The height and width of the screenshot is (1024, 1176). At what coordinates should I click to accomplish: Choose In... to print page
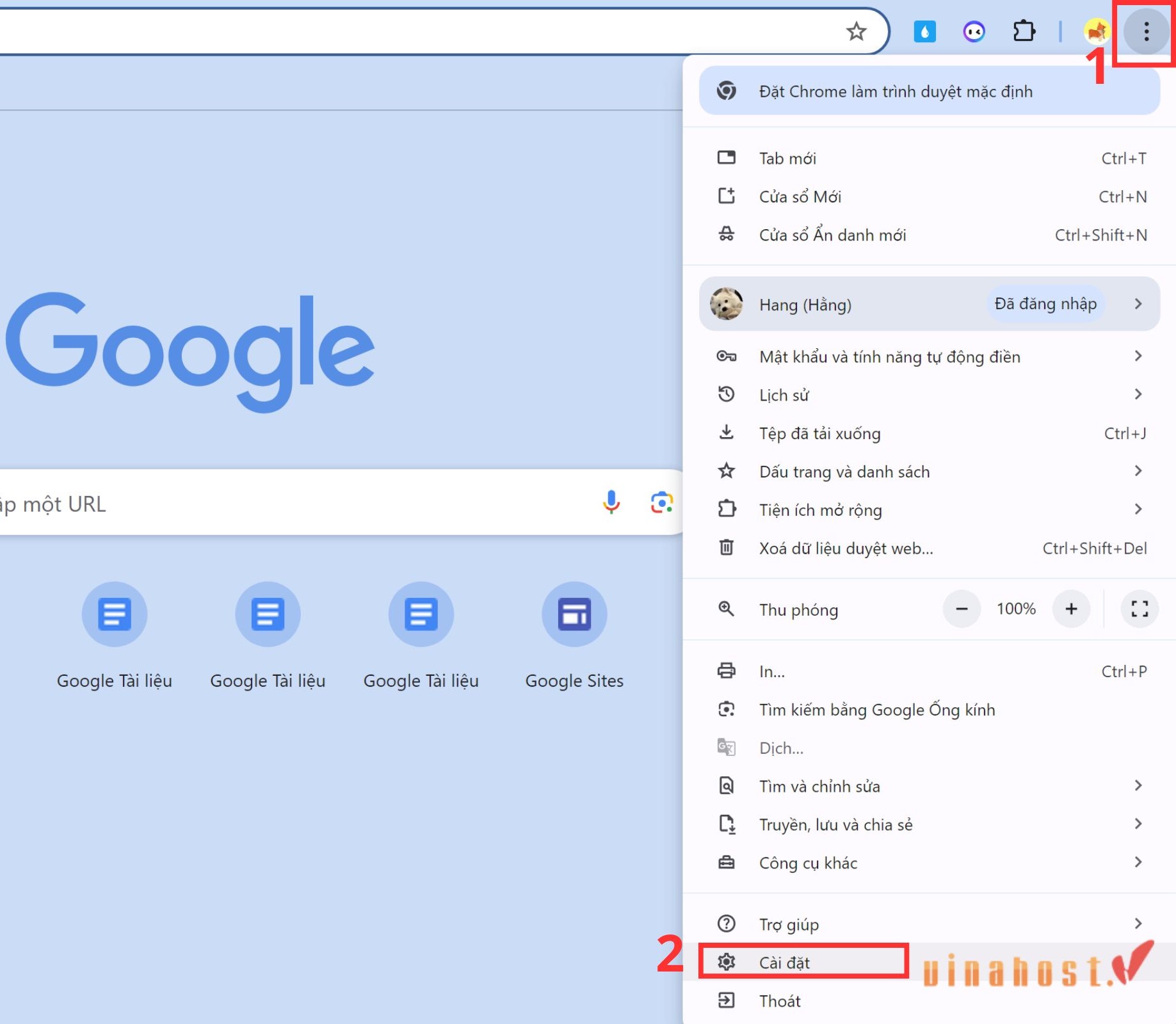[x=930, y=671]
